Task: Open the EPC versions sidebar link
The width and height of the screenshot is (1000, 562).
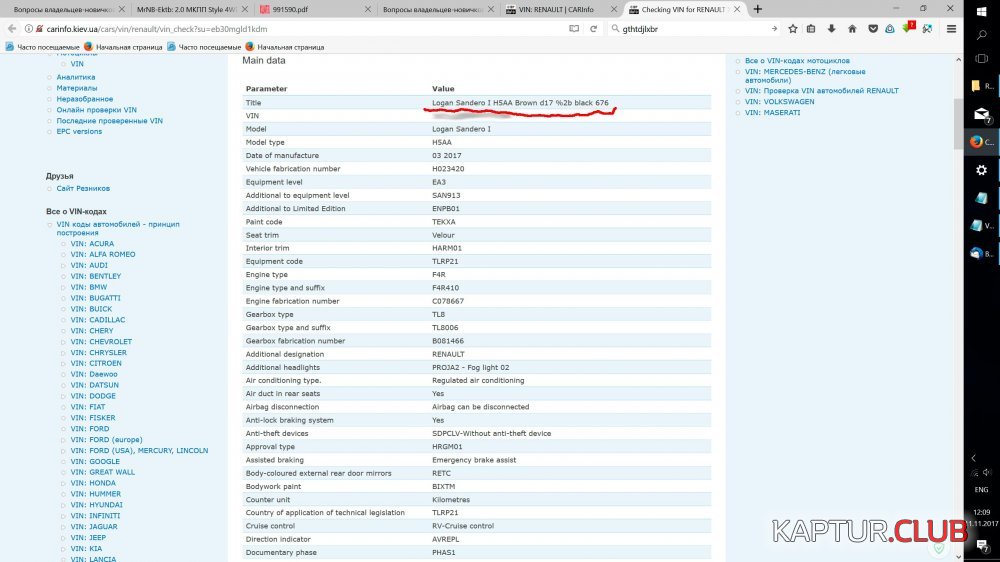Action: point(79,131)
